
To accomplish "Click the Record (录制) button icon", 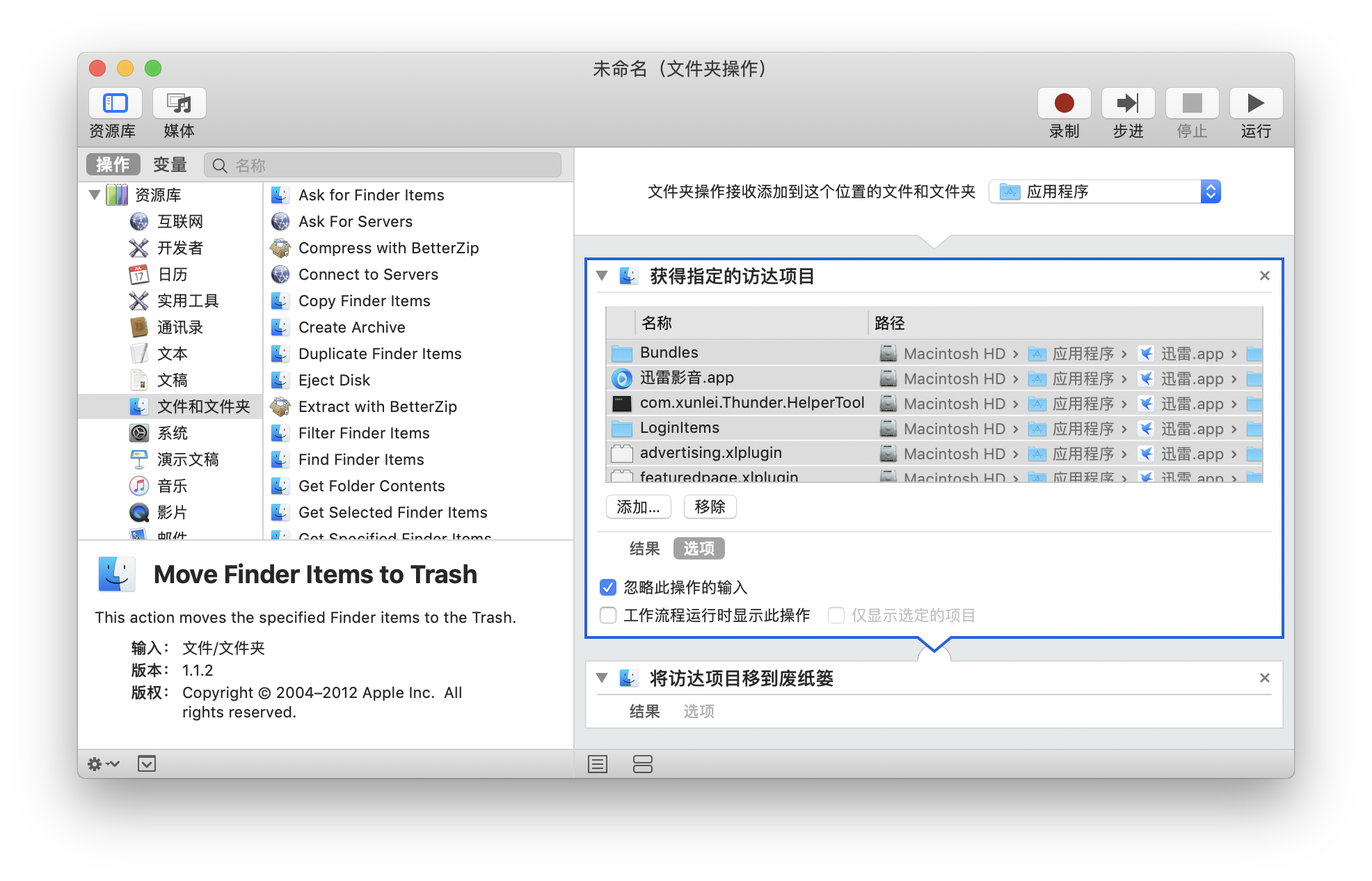I will [x=1064, y=104].
